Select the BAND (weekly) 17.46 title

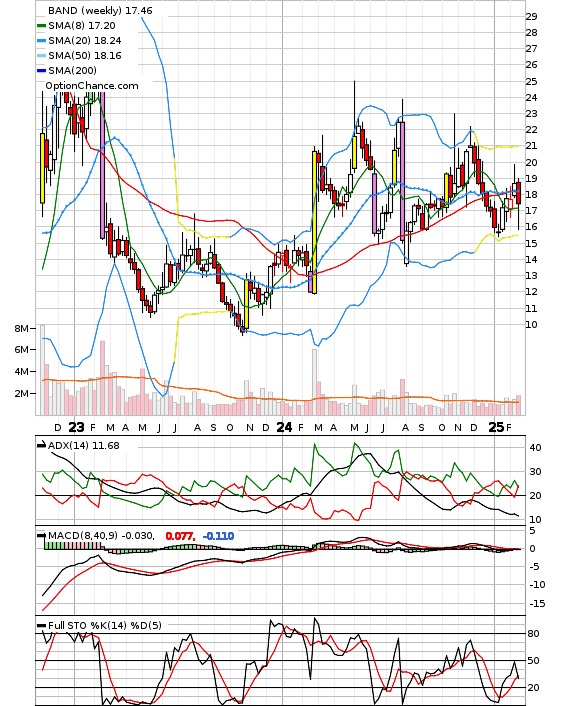coord(100,10)
